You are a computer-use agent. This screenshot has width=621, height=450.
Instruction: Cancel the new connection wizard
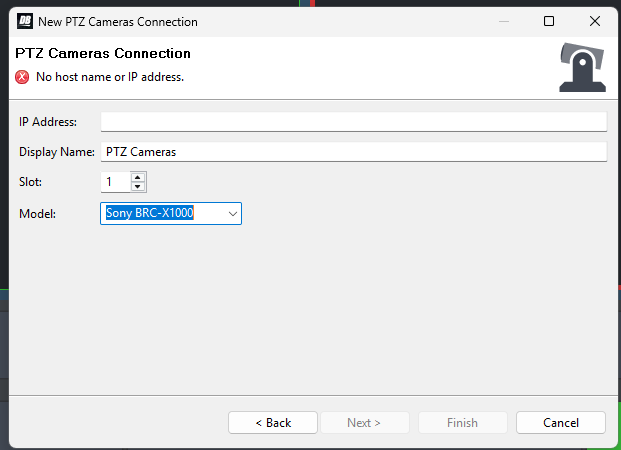(x=561, y=423)
